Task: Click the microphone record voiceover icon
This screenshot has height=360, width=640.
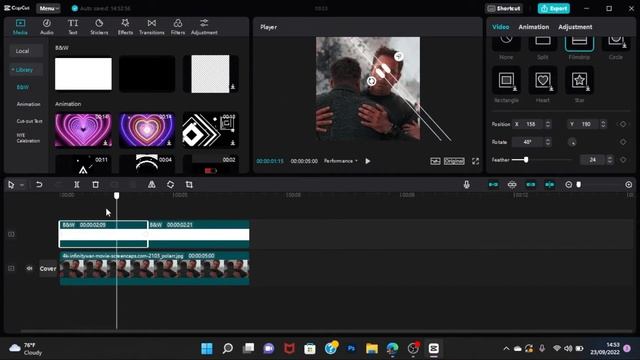Action: 467,184
